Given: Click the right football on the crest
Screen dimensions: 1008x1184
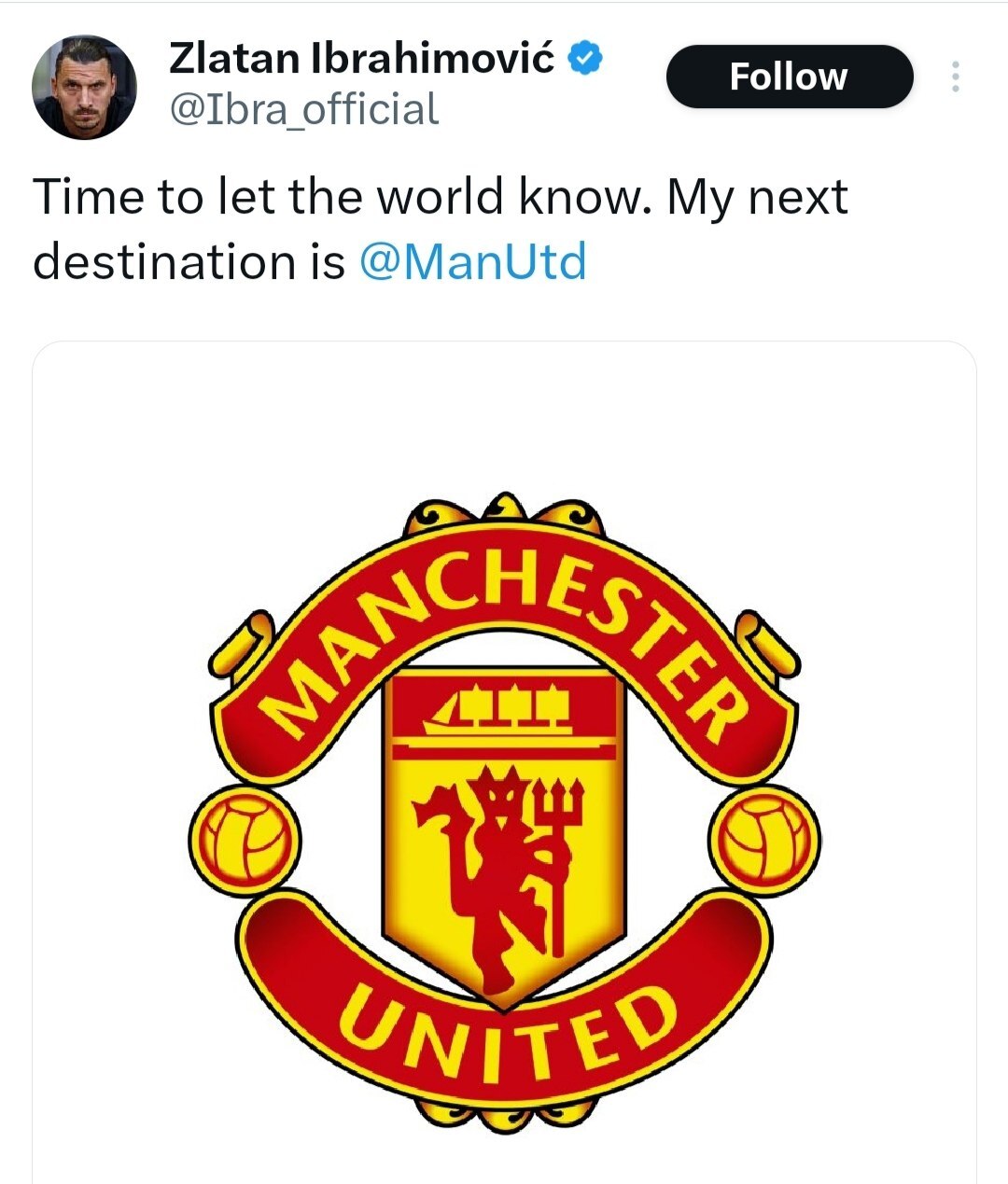Looking at the screenshot, I should point(763,839).
